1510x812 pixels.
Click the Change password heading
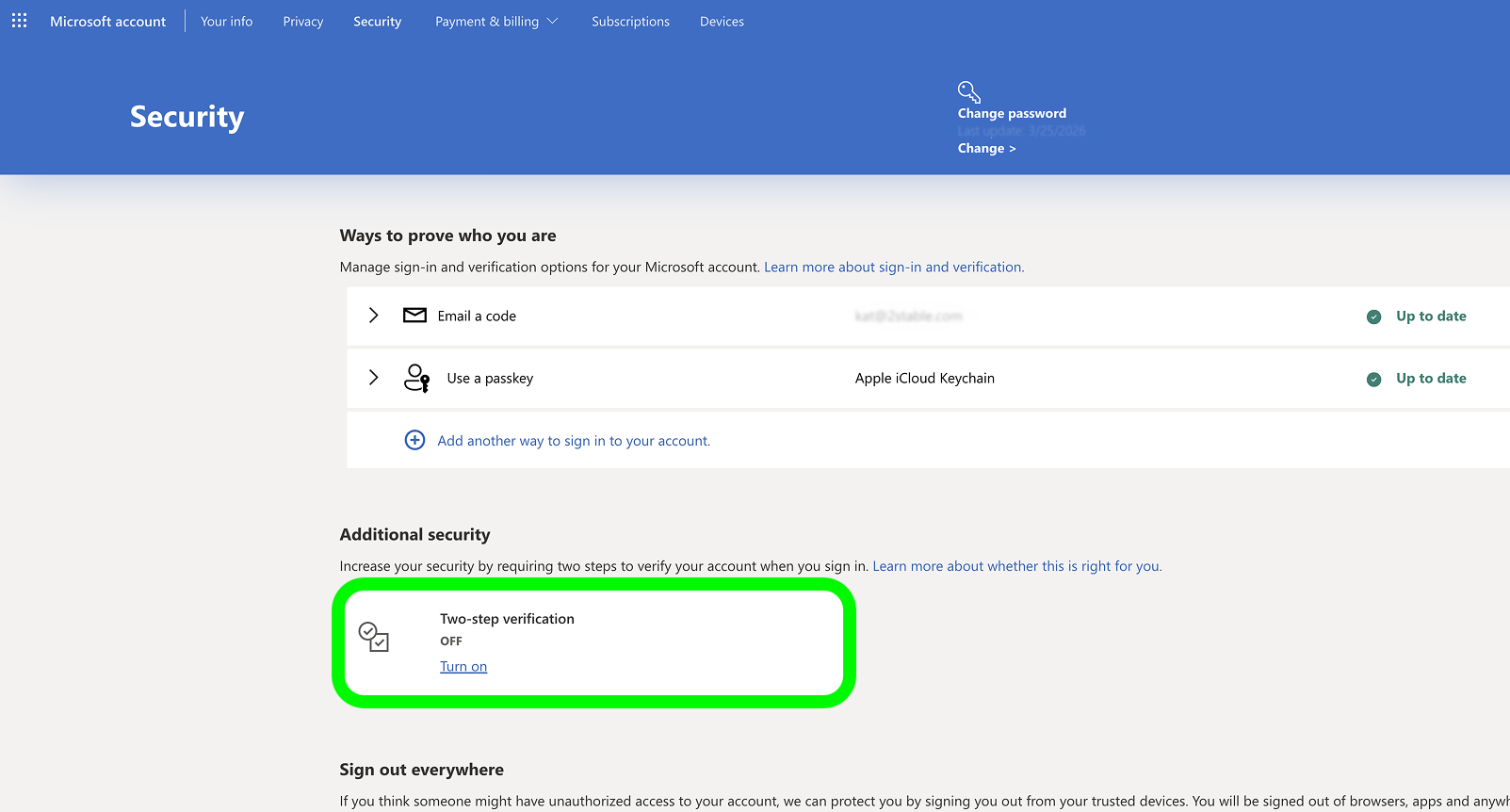click(x=1013, y=113)
